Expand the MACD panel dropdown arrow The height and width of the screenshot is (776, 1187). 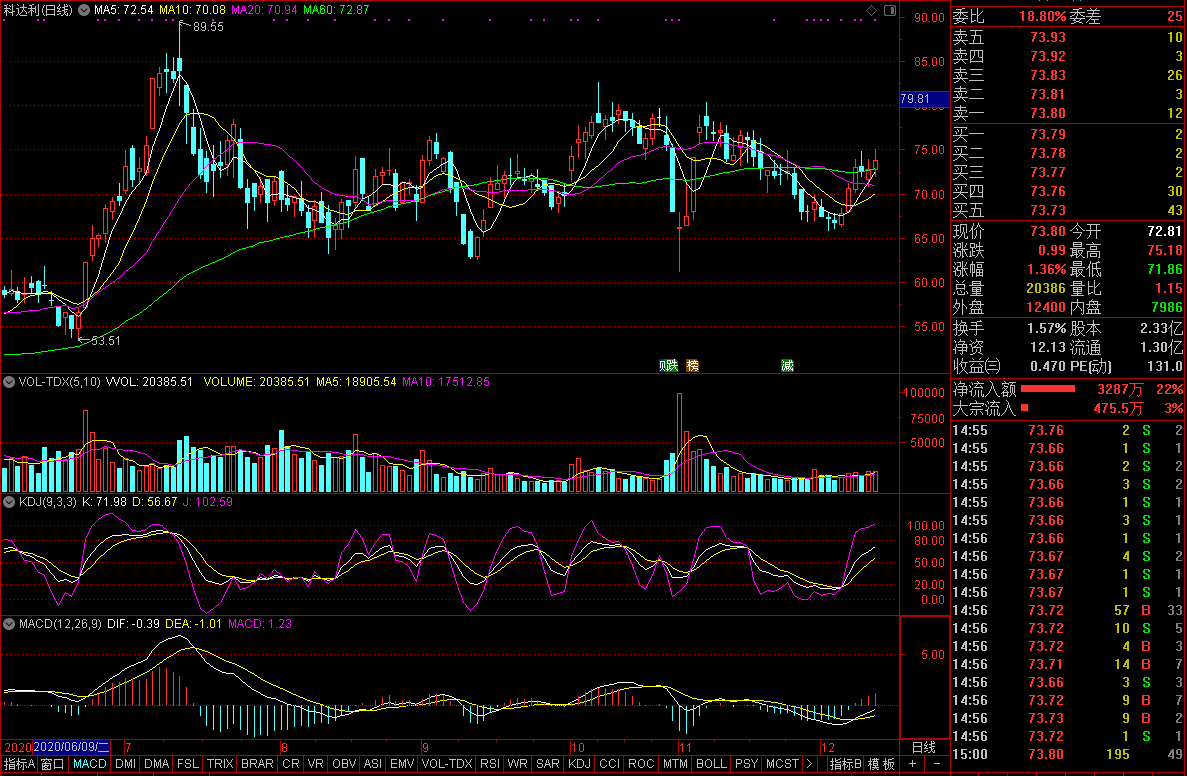point(8,624)
